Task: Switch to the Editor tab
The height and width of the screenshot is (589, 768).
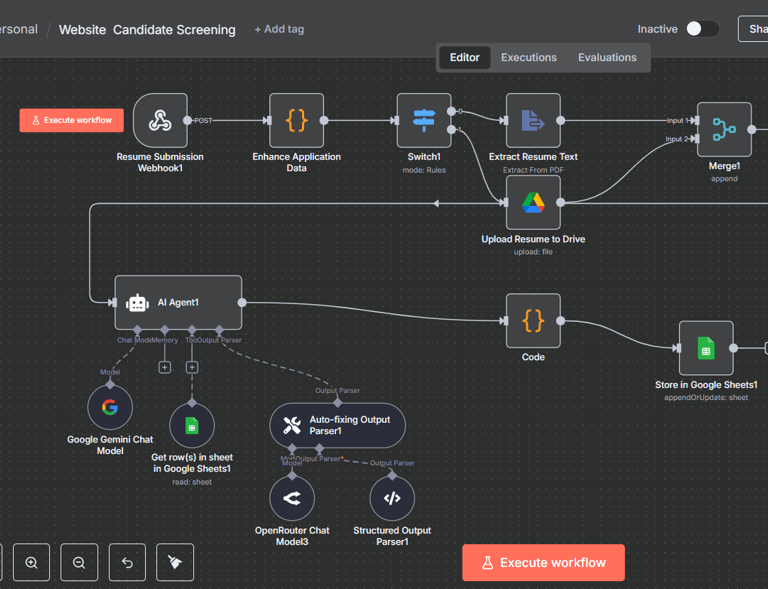Action: pyautogui.click(x=464, y=57)
